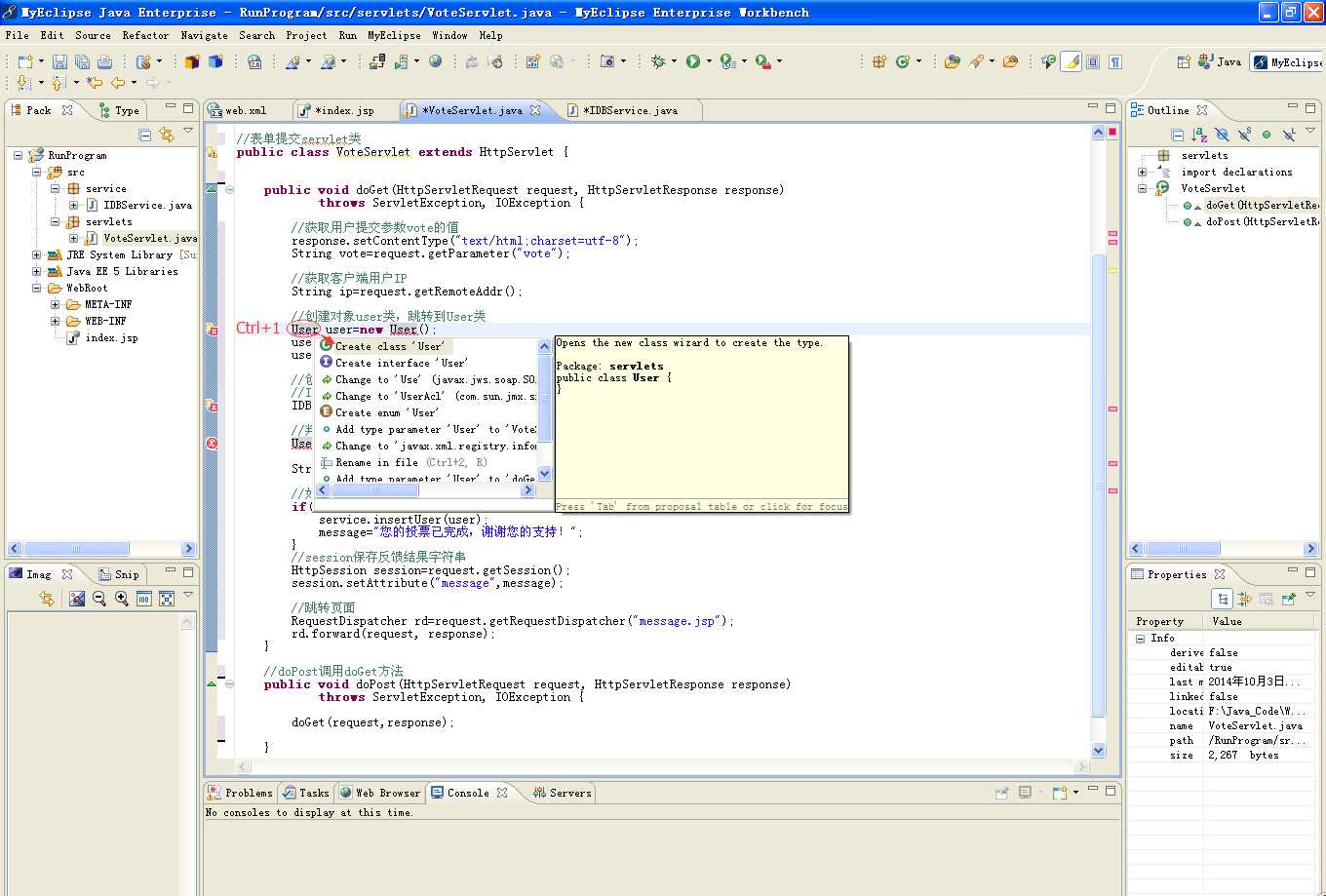Open the Web Browser view tab
1326x896 pixels.
point(379,793)
